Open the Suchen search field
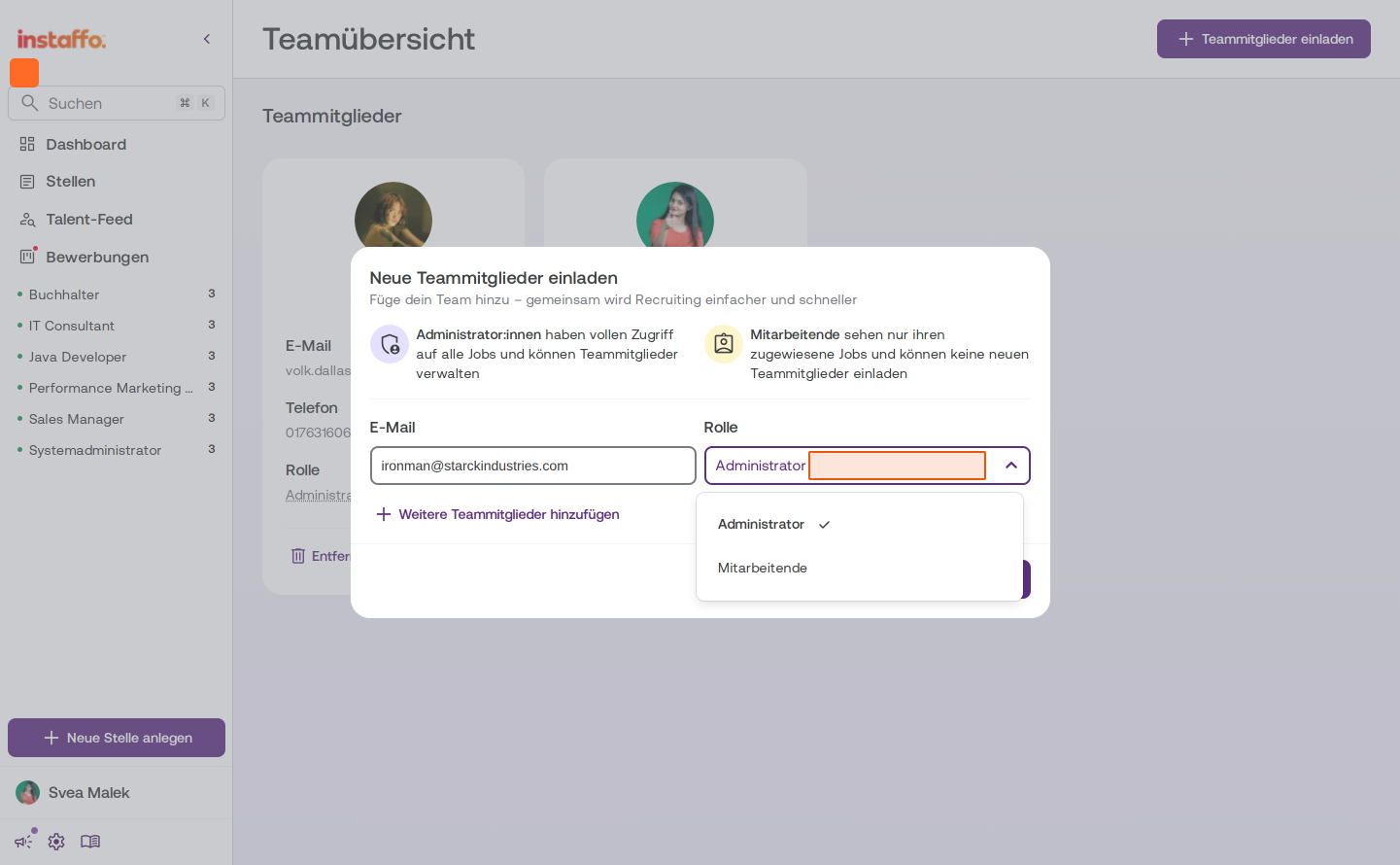 click(x=117, y=103)
